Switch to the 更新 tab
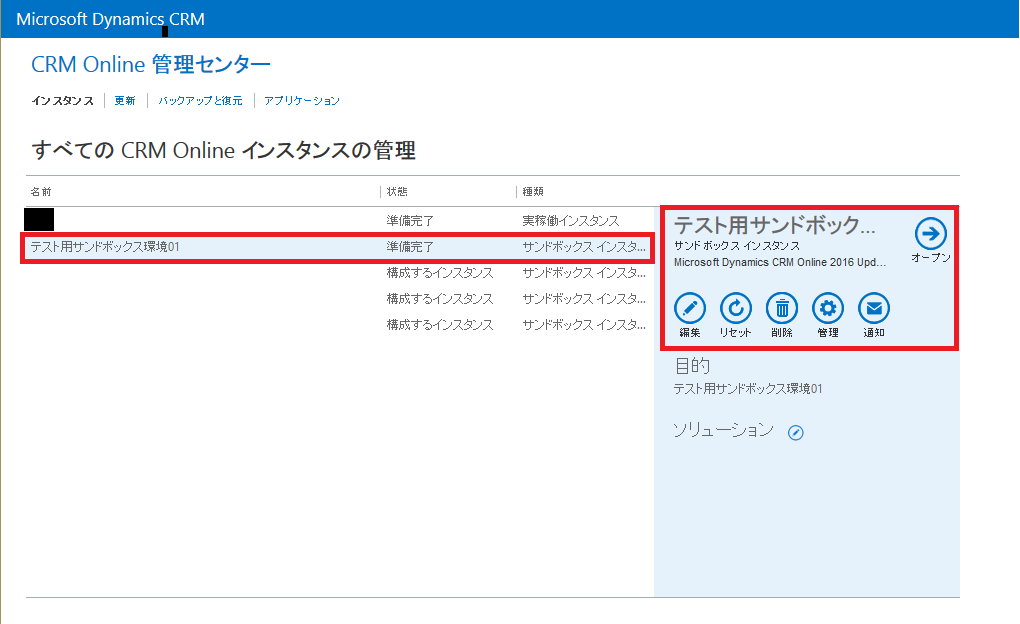The image size is (1020, 624). (125, 101)
